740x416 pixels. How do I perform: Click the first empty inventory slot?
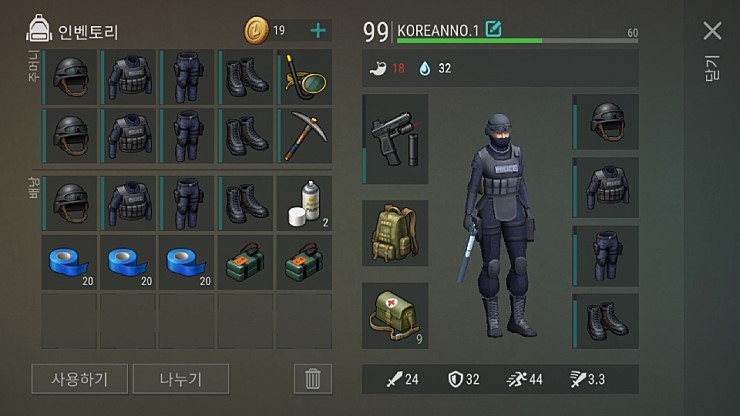pyautogui.click(x=69, y=321)
